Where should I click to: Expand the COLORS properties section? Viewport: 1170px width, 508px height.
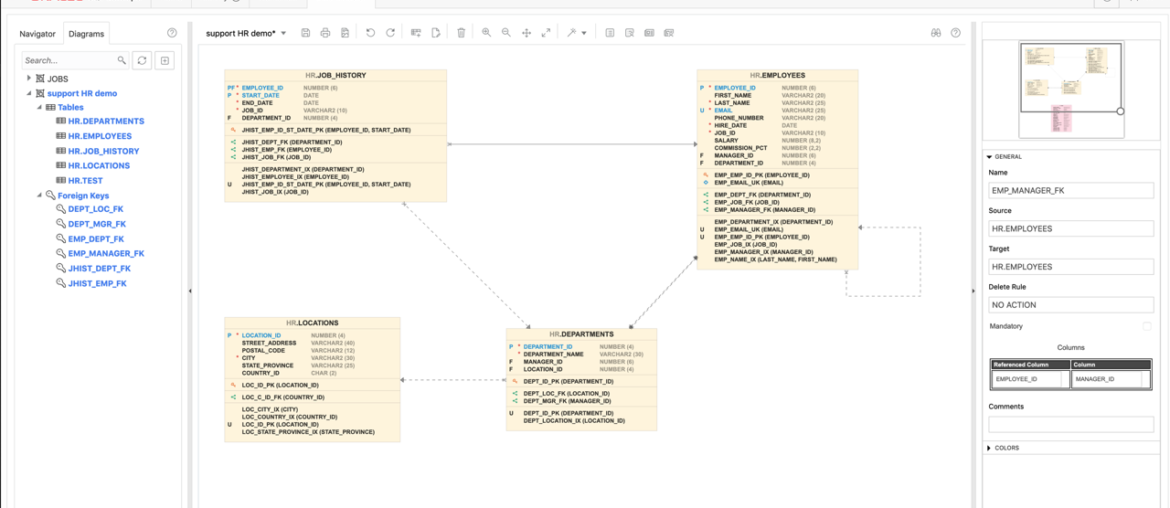[990, 448]
